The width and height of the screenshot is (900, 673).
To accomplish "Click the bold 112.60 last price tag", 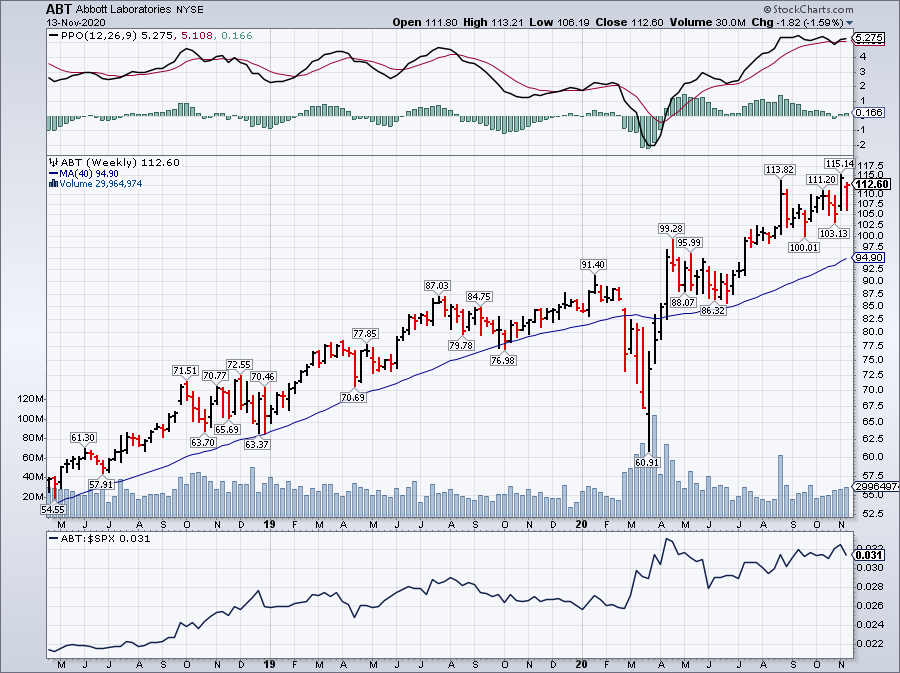I will pos(872,184).
